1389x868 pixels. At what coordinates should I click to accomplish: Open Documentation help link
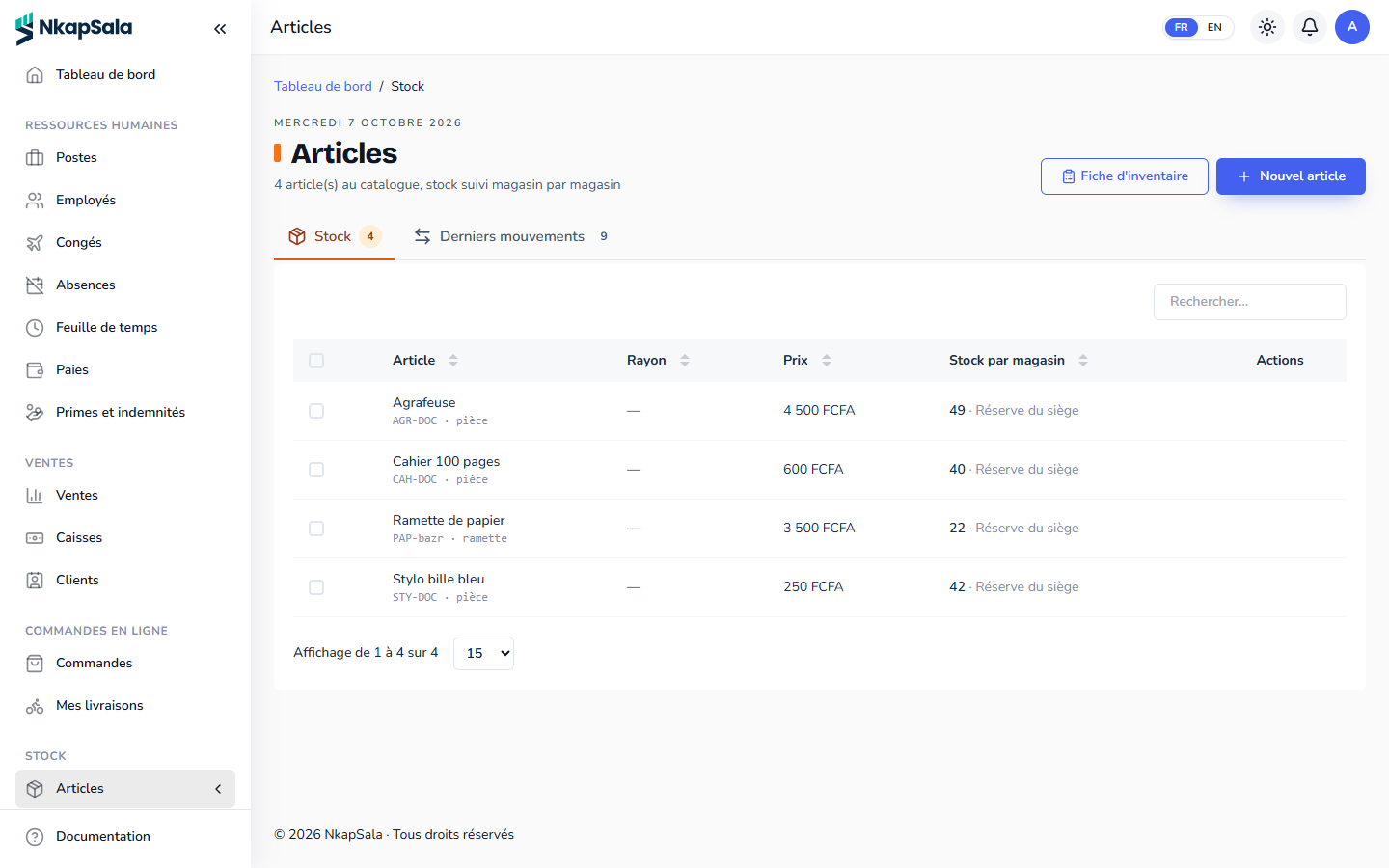pyautogui.click(x=125, y=836)
